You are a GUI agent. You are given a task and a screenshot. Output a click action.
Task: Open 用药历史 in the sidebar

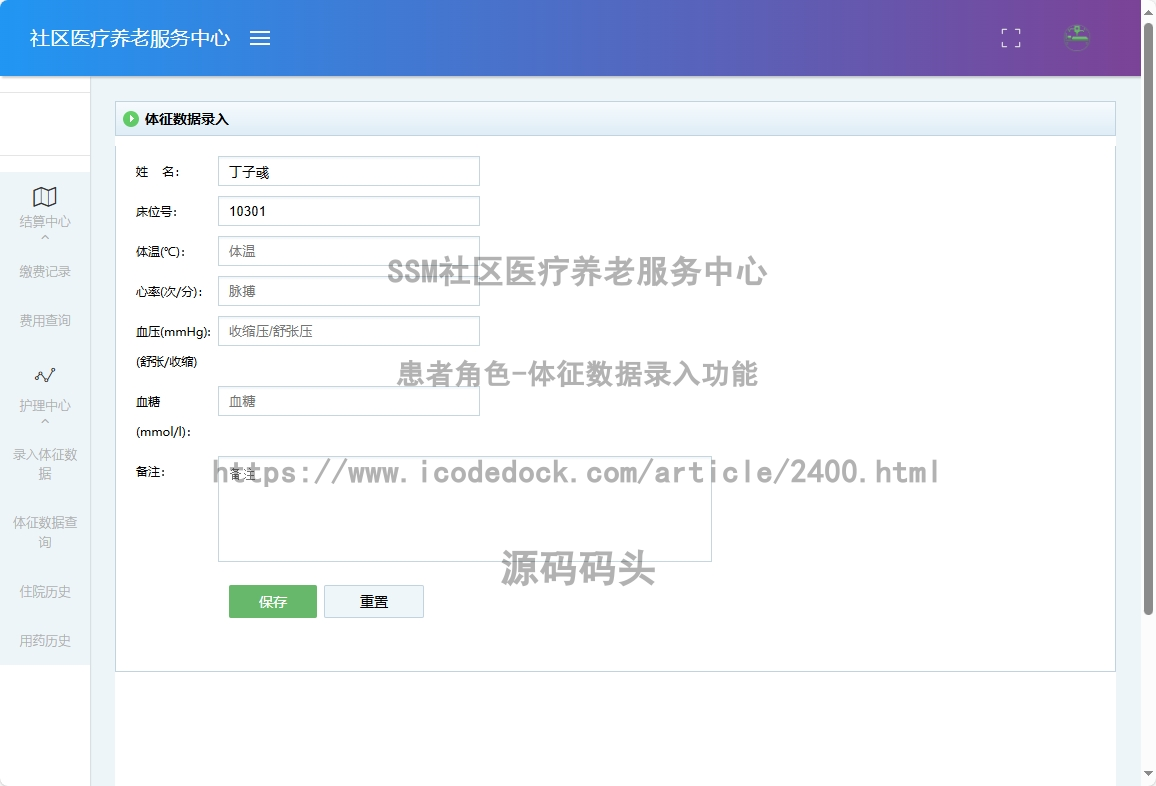pos(45,641)
